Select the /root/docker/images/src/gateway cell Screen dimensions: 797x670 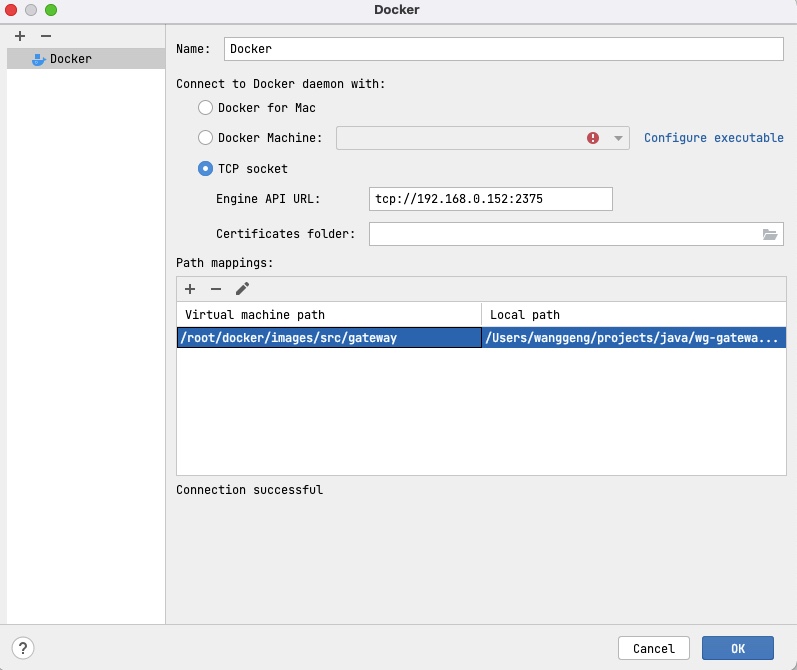pos(329,338)
